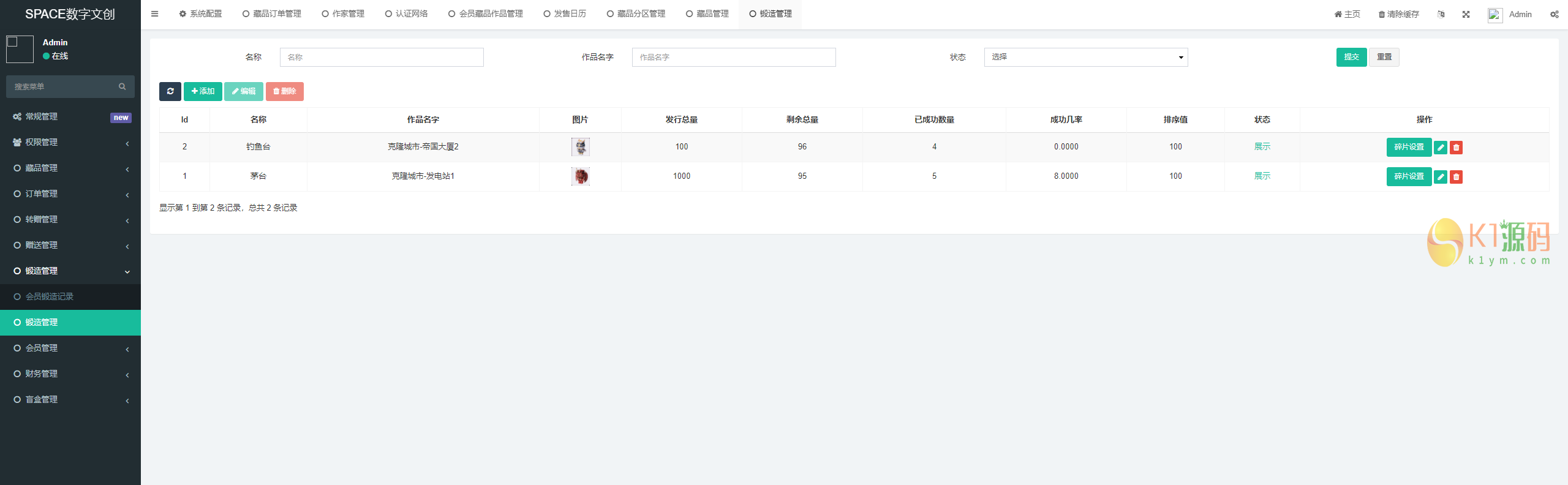The width and height of the screenshot is (1568, 485).
Task: Click the language switch icon in top bar
Action: tap(1441, 14)
